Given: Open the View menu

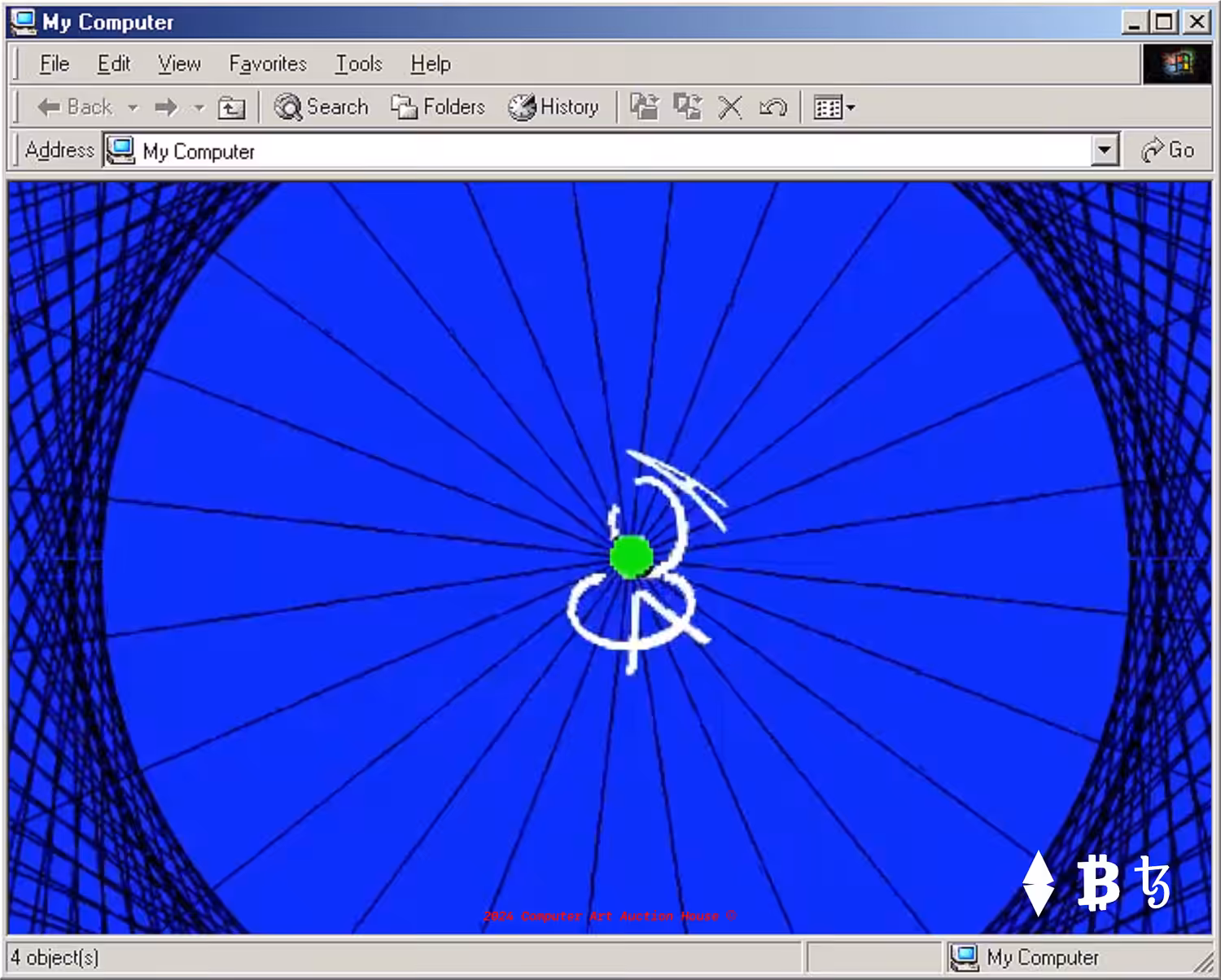Looking at the screenshot, I should (x=179, y=63).
